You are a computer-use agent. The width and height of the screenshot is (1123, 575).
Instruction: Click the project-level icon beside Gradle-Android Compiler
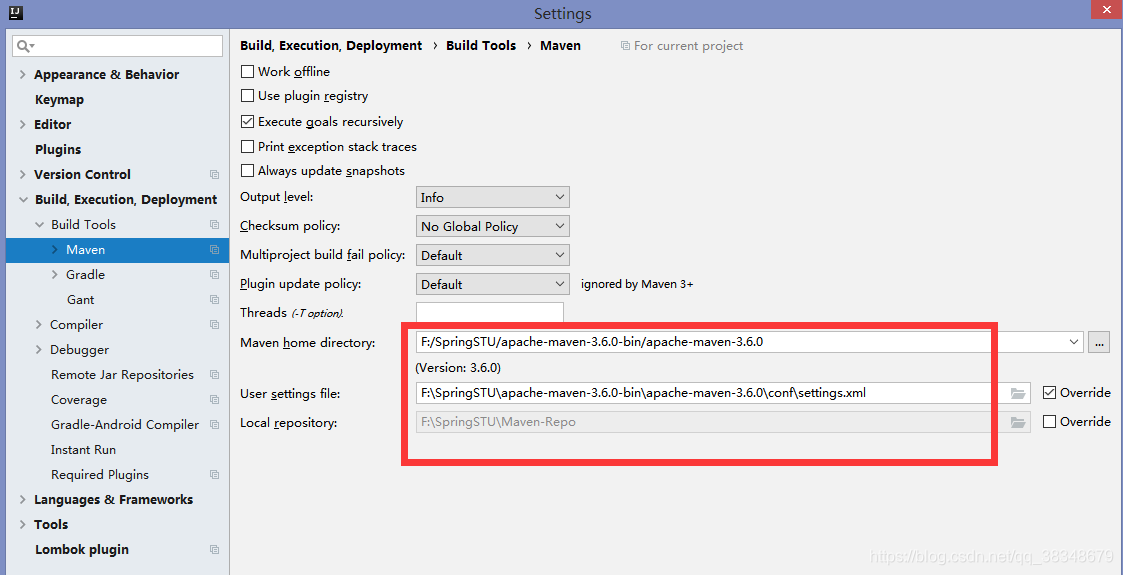pos(214,425)
